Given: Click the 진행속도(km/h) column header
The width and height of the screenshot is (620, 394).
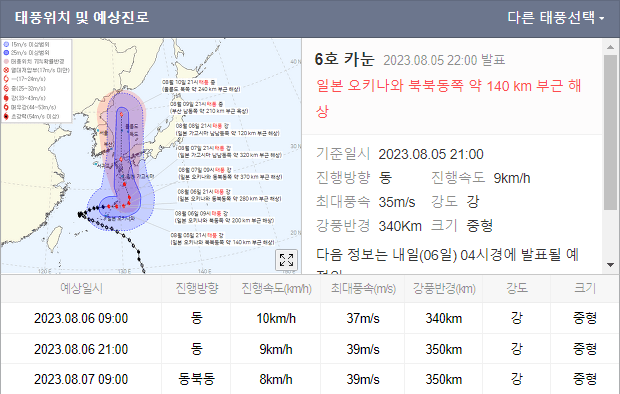Looking at the screenshot, I should coord(276,288).
